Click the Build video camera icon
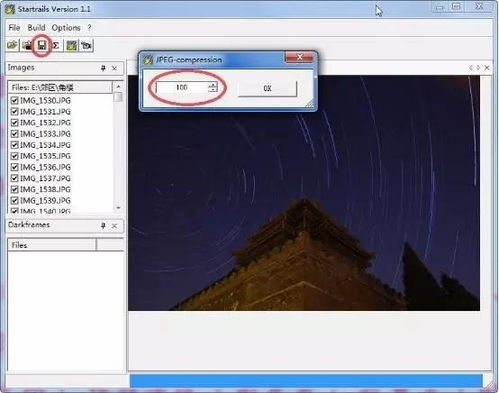Viewport: 499px width, 393px height. coord(86,45)
